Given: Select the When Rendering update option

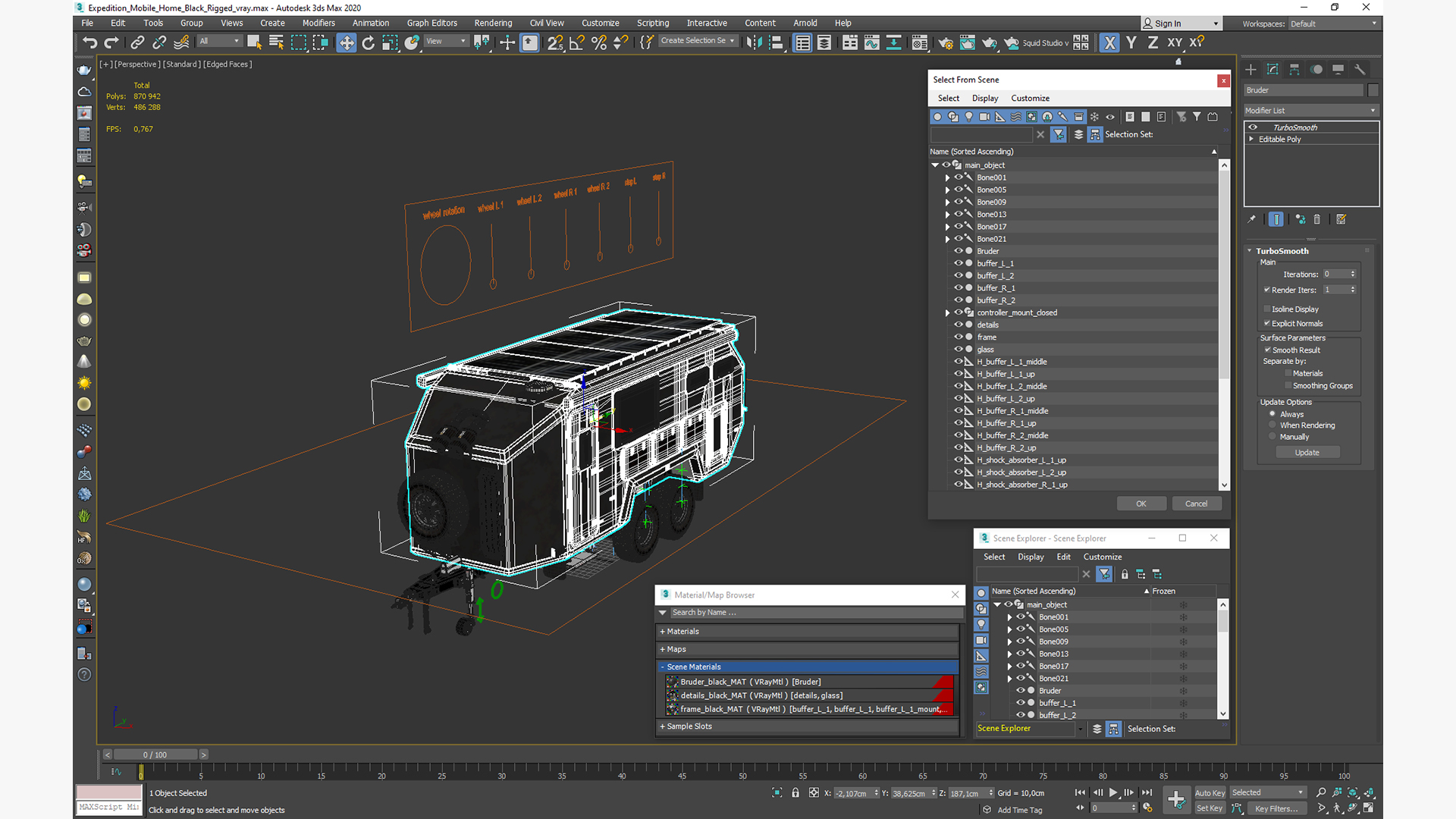Looking at the screenshot, I should tap(1272, 425).
